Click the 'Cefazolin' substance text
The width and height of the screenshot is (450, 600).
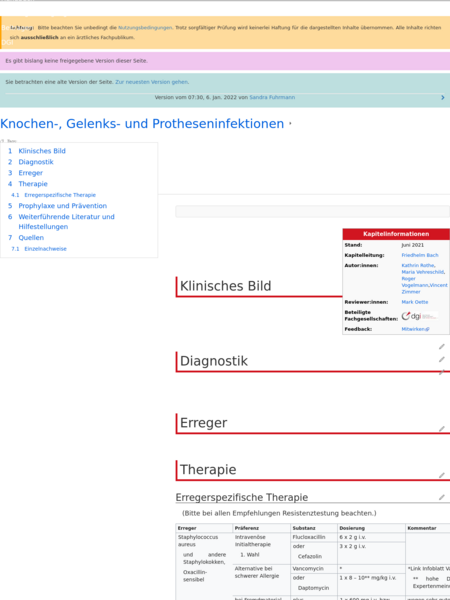coord(310,556)
